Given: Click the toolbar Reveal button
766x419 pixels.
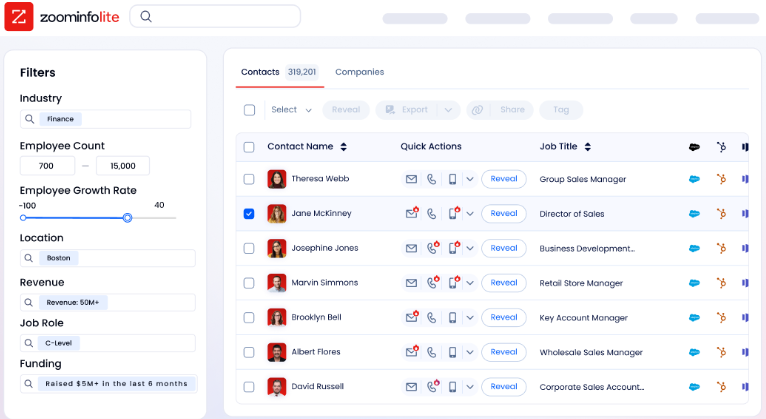Looking at the screenshot, I should click(346, 110).
